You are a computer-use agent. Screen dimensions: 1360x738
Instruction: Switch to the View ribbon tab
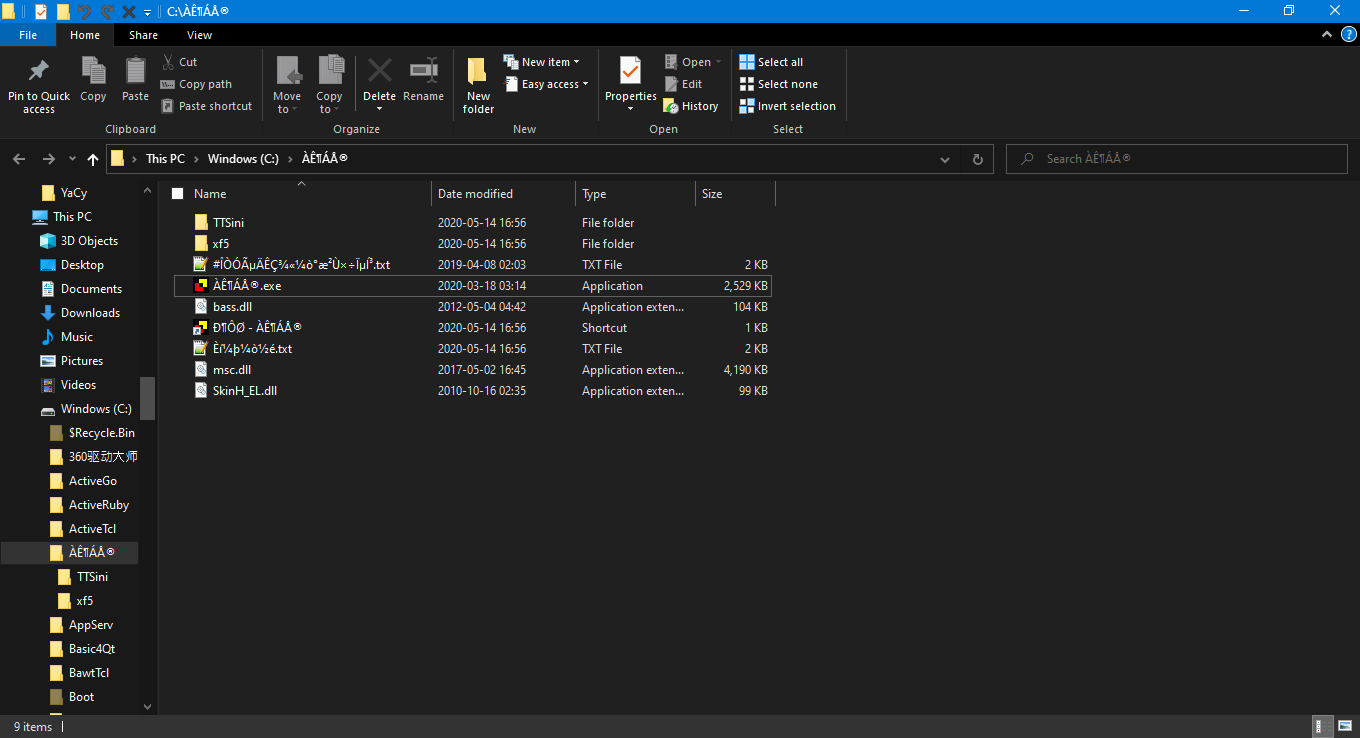(x=199, y=34)
